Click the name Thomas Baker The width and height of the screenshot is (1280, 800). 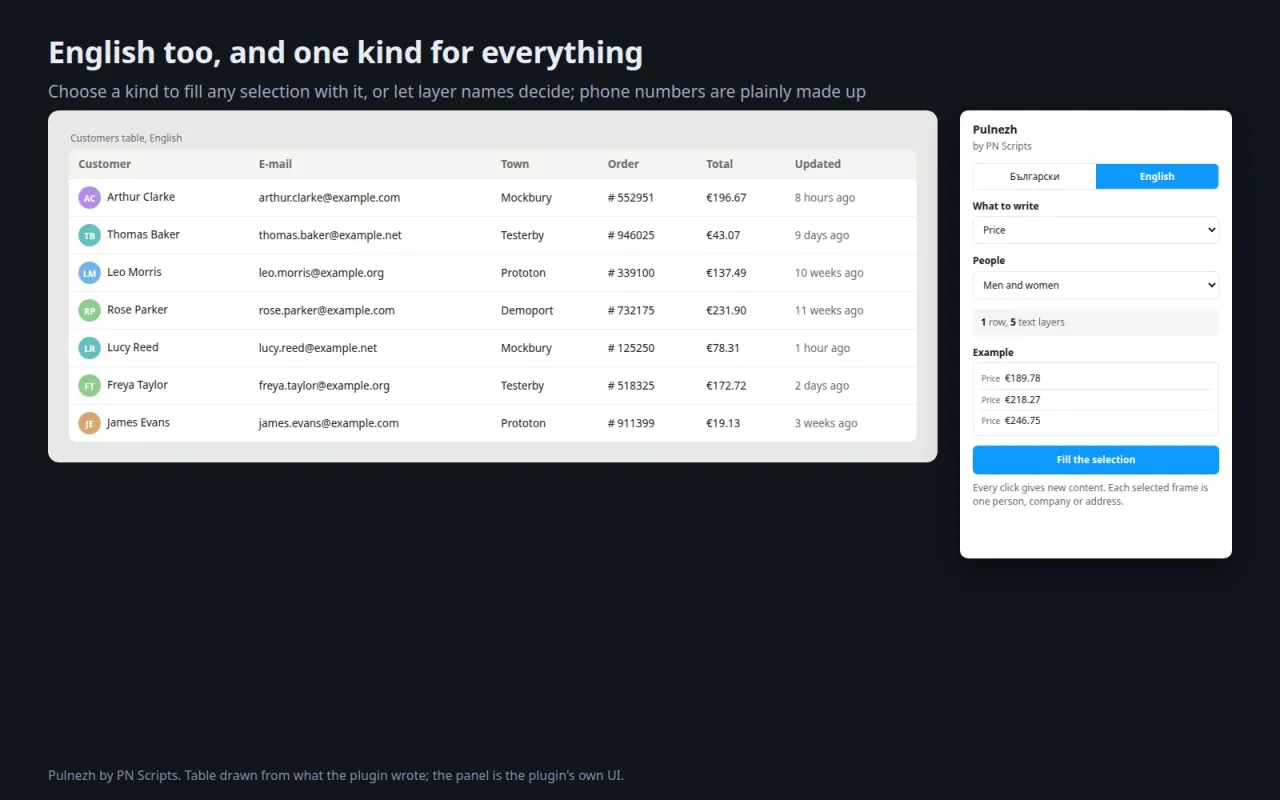click(143, 235)
